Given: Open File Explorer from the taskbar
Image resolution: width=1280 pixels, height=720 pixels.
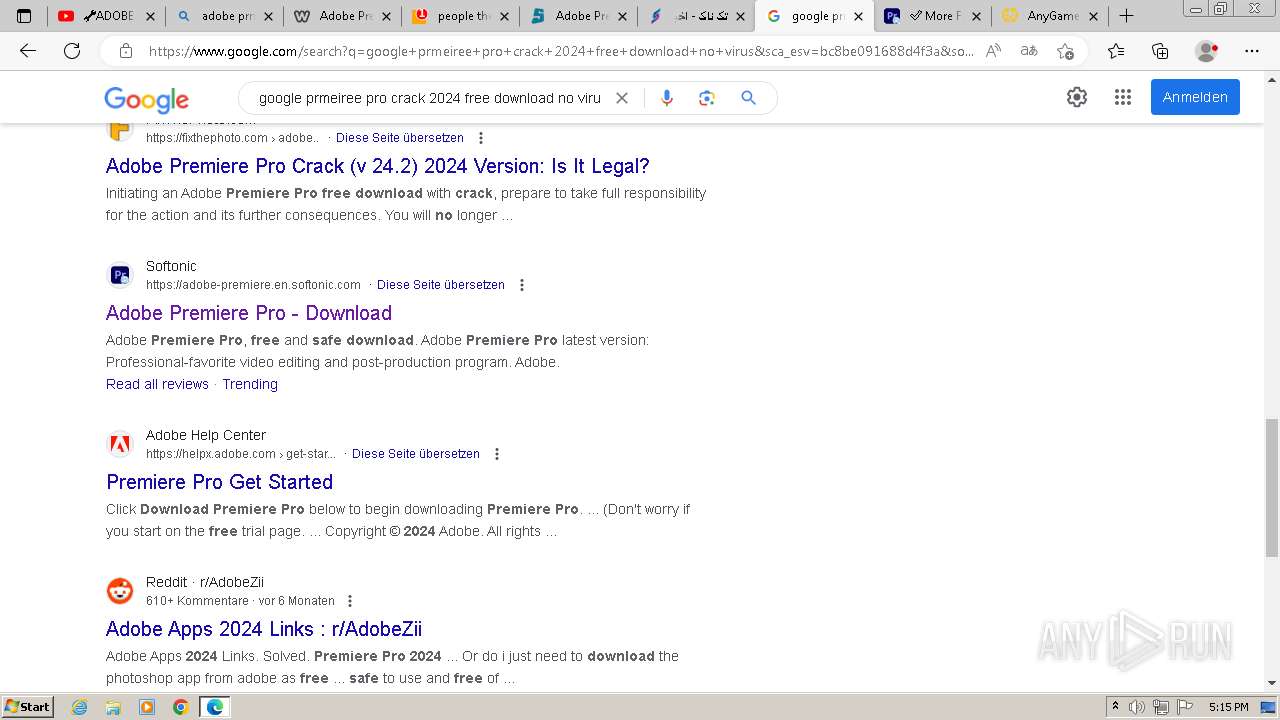Looking at the screenshot, I should pyautogui.click(x=113, y=707).
